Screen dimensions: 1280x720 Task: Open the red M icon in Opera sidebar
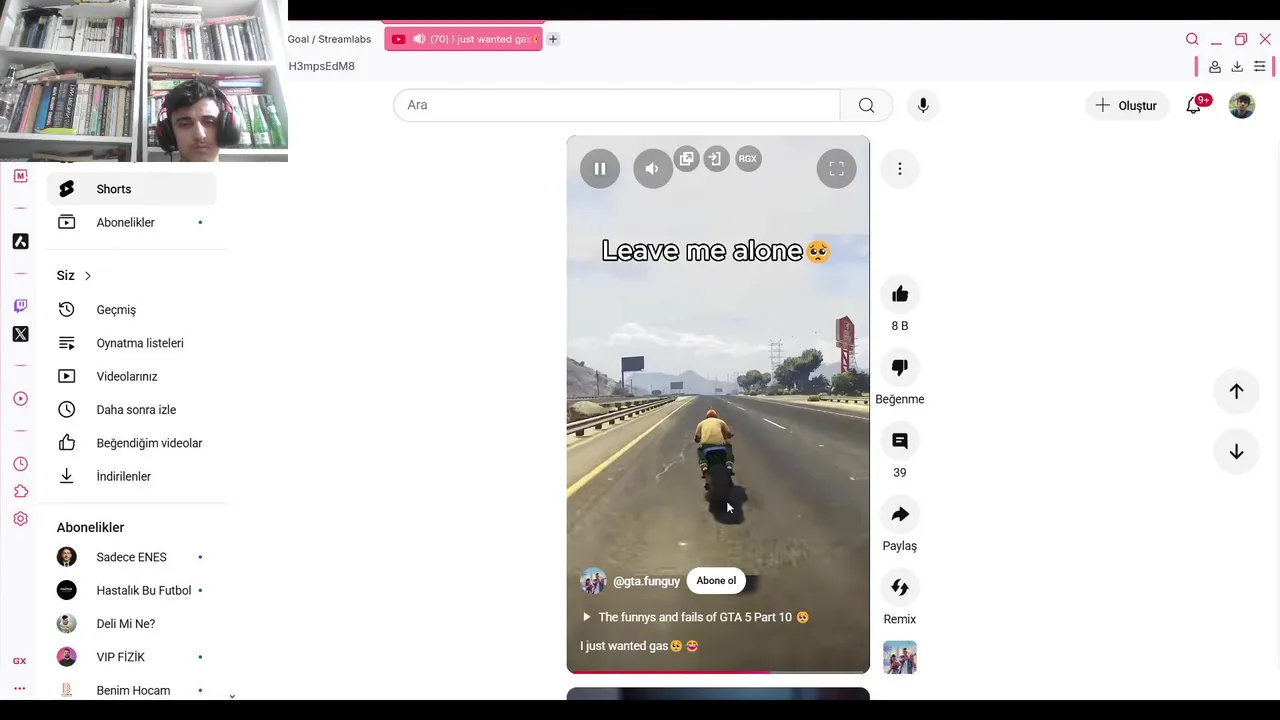[x=20, y=176]
